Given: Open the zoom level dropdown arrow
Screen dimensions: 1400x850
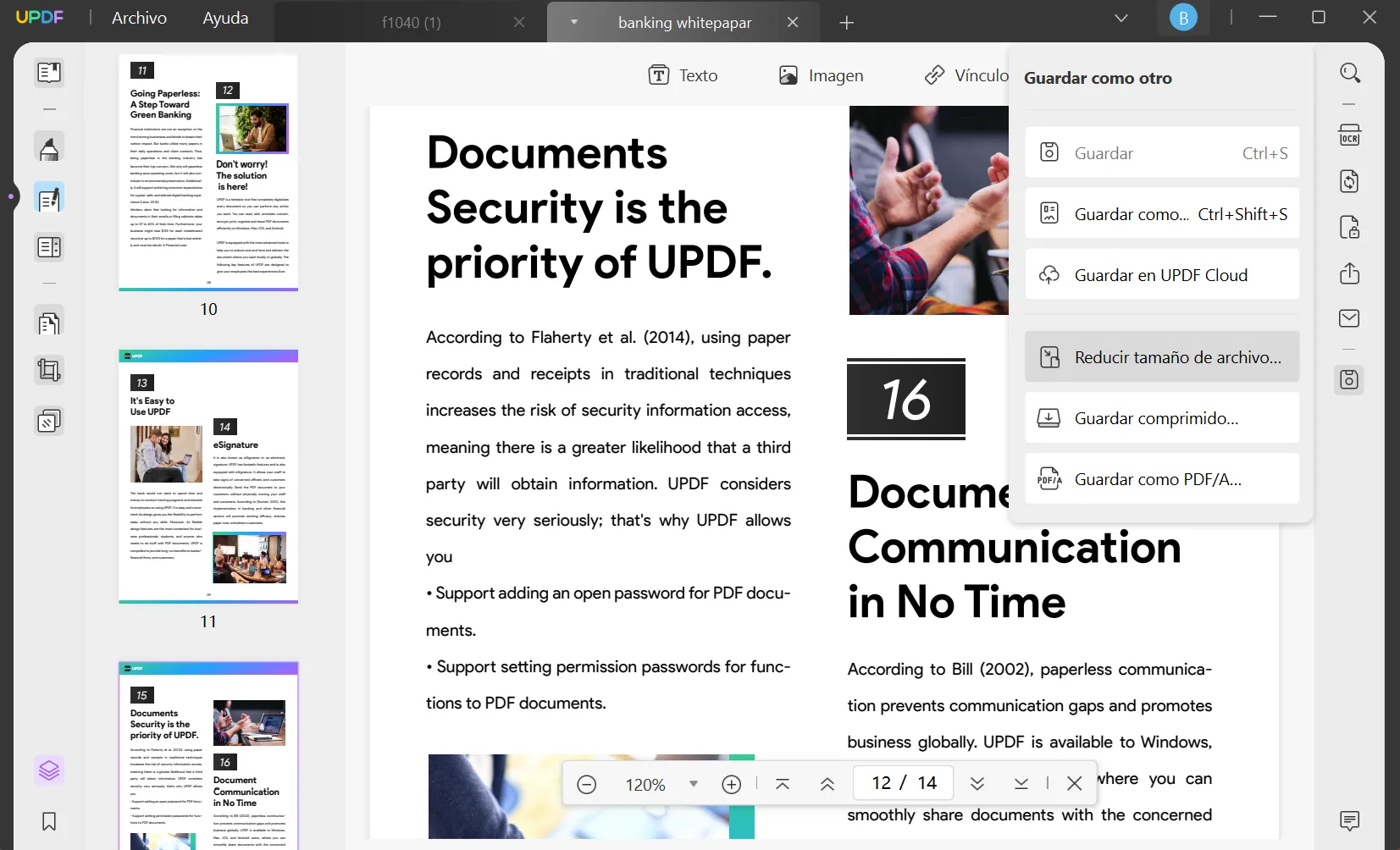Looking at the screenshot, I should [x=694, y=784].
